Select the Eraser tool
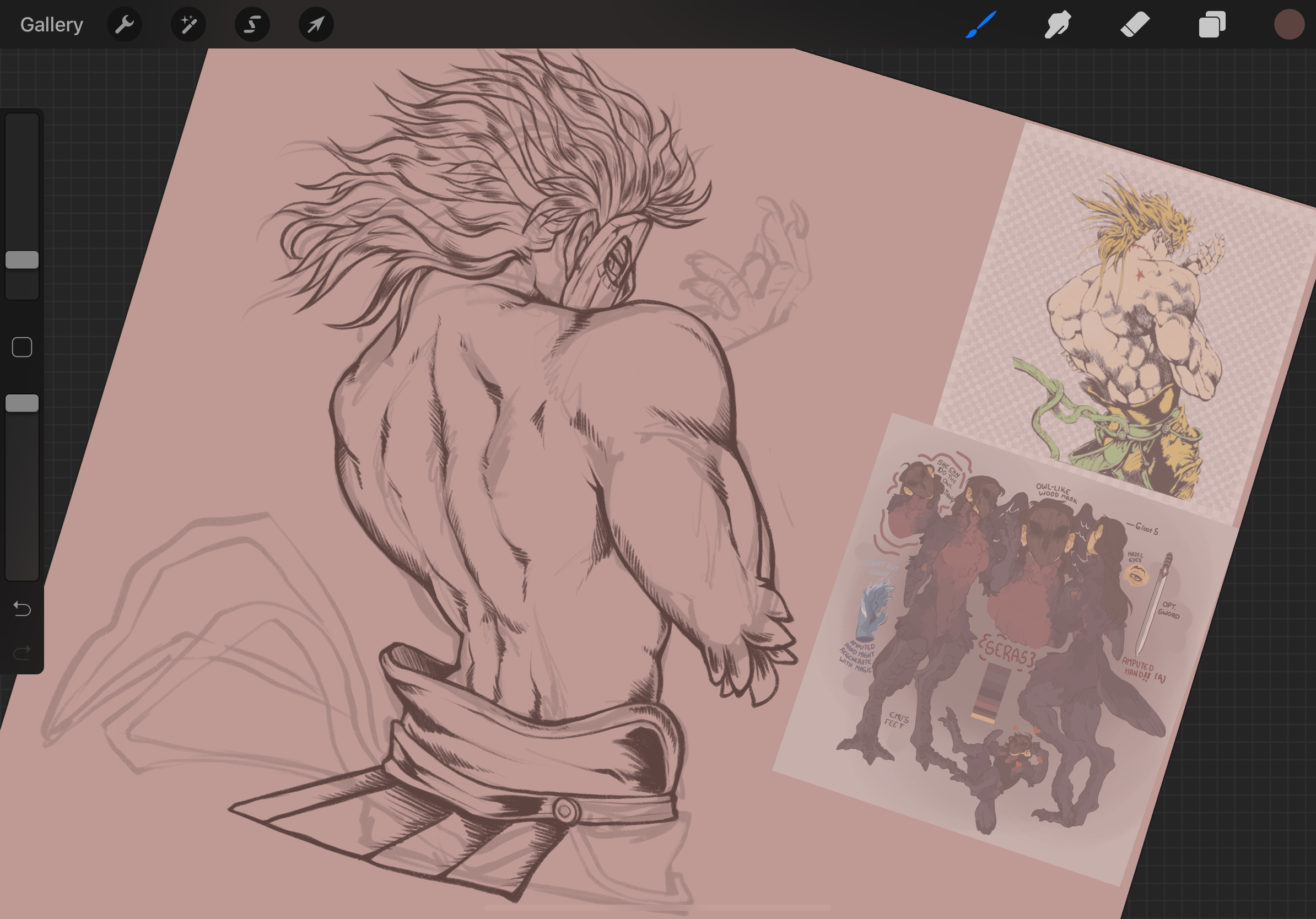 (1135, 25)
